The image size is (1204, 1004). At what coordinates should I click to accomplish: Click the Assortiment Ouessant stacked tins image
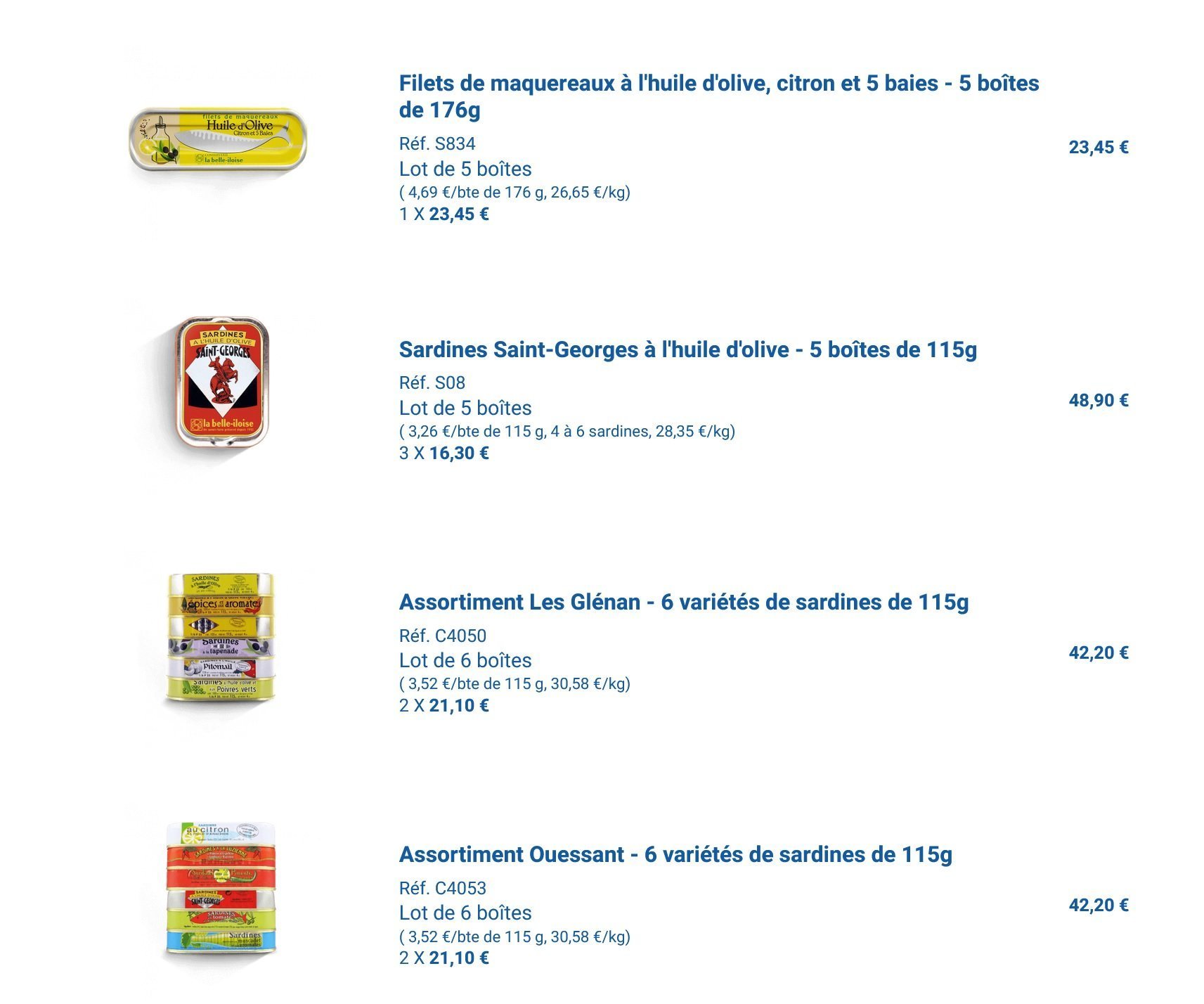coord(221,889)
